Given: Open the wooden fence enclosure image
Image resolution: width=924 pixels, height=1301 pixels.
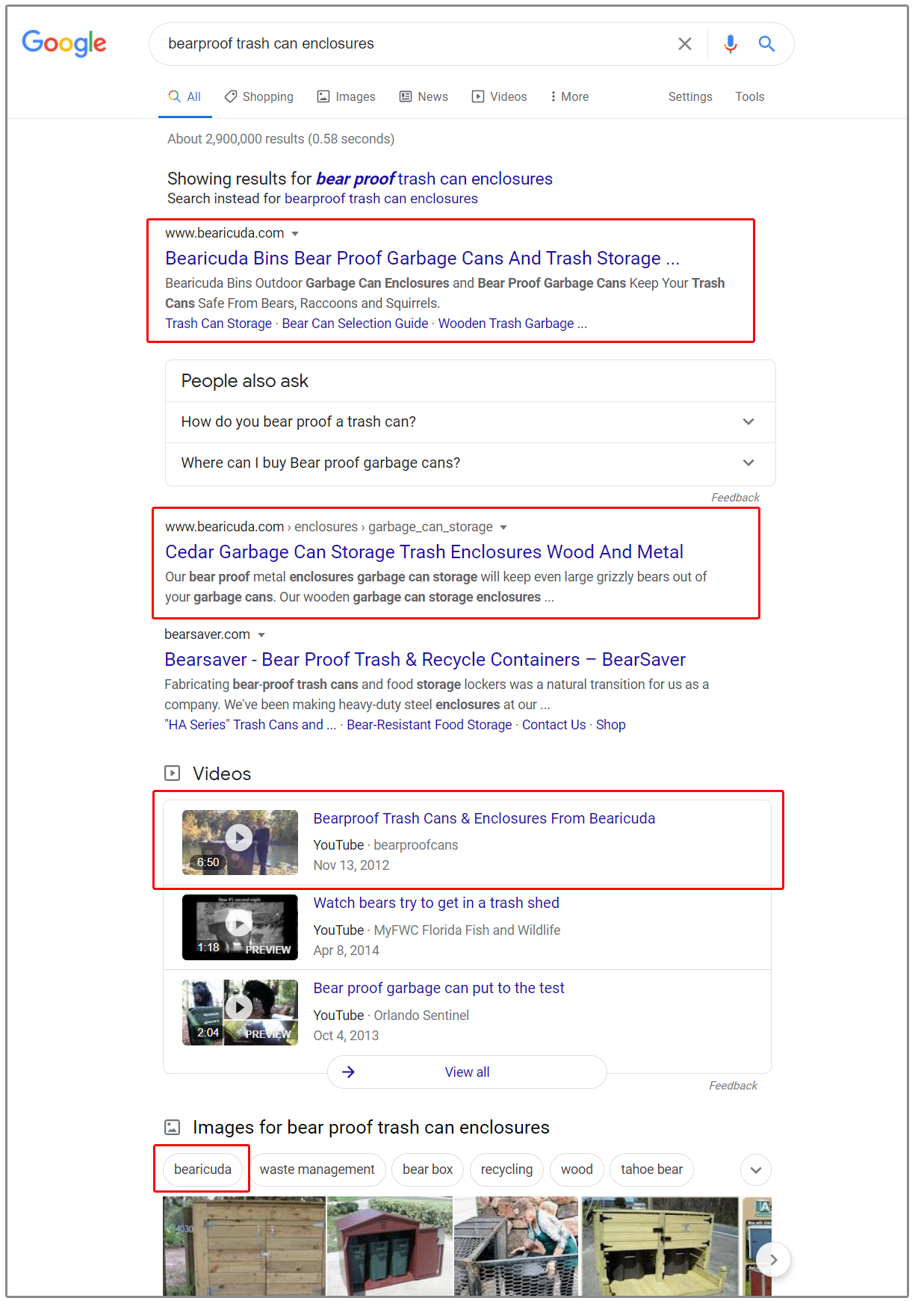Looking at the screenshot, I should click(x=244, y=1246).
